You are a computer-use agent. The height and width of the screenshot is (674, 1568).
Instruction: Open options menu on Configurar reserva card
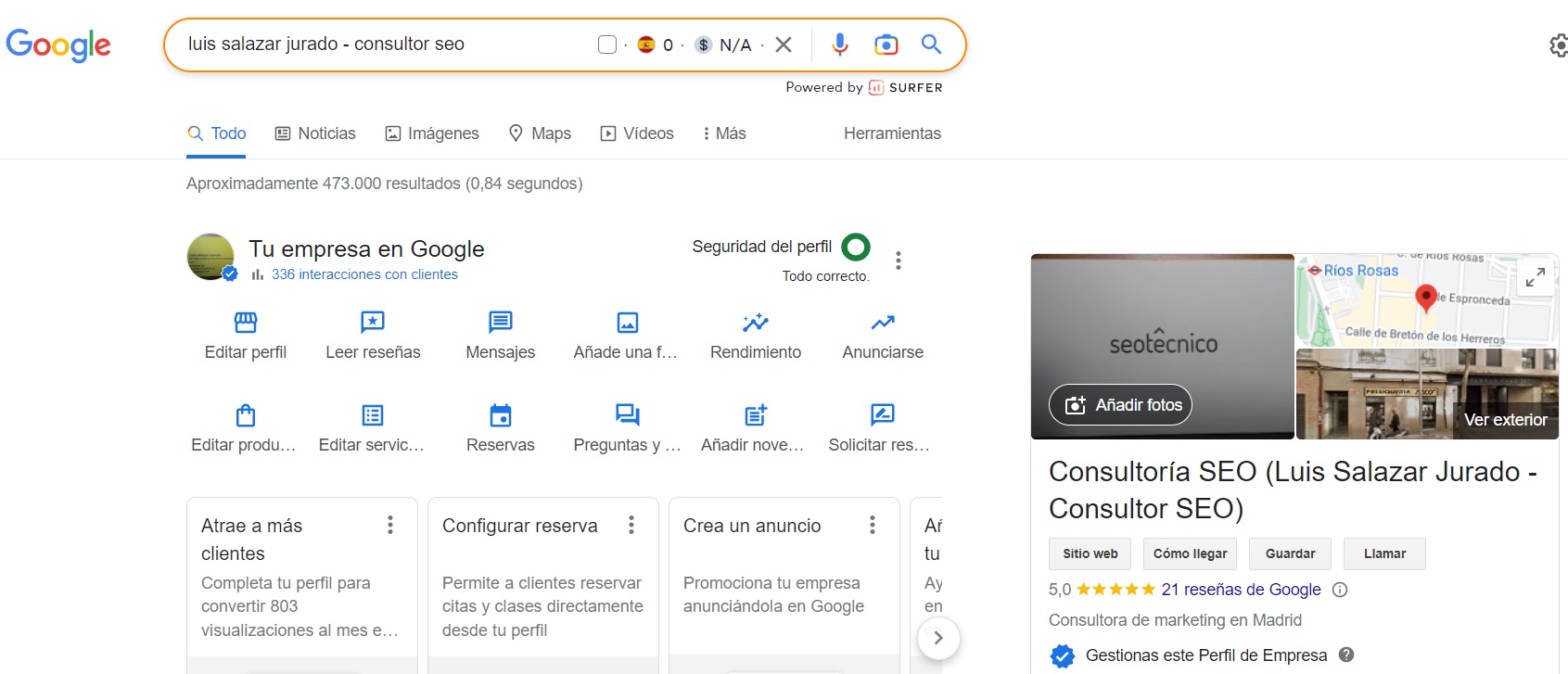(x=631, y=526)
